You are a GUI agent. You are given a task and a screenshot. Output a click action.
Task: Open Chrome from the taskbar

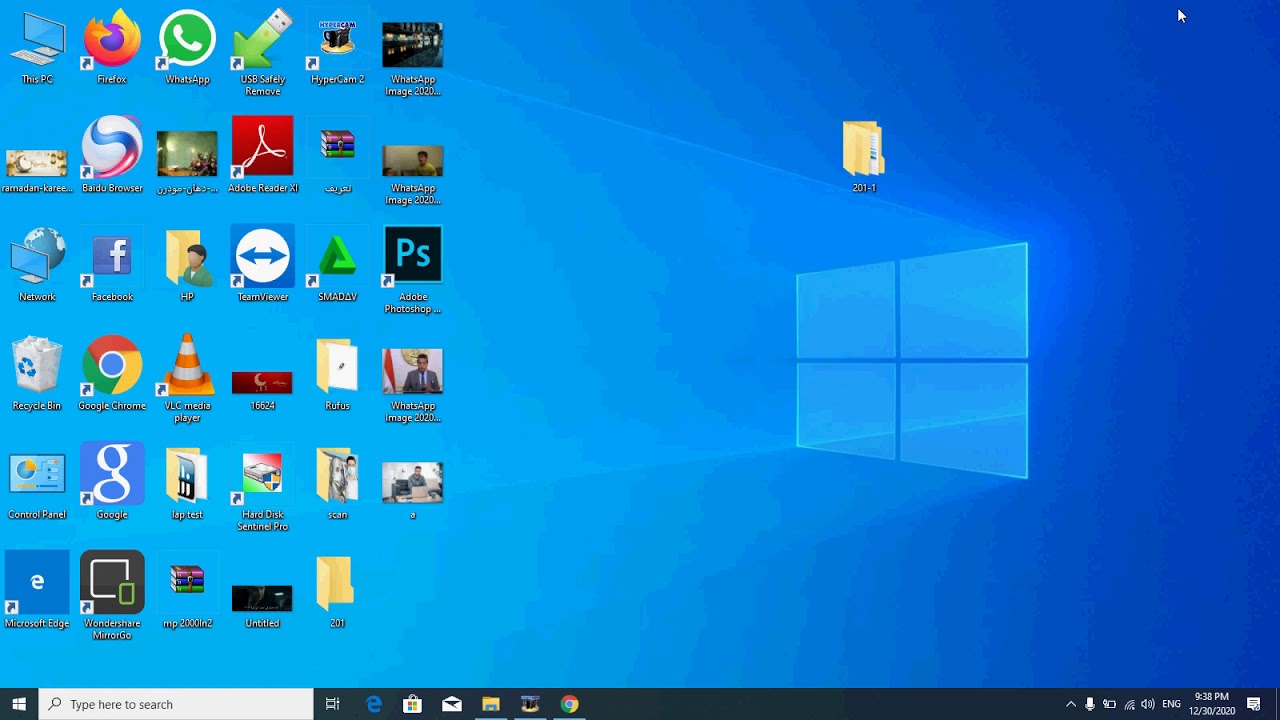point(569,704)
